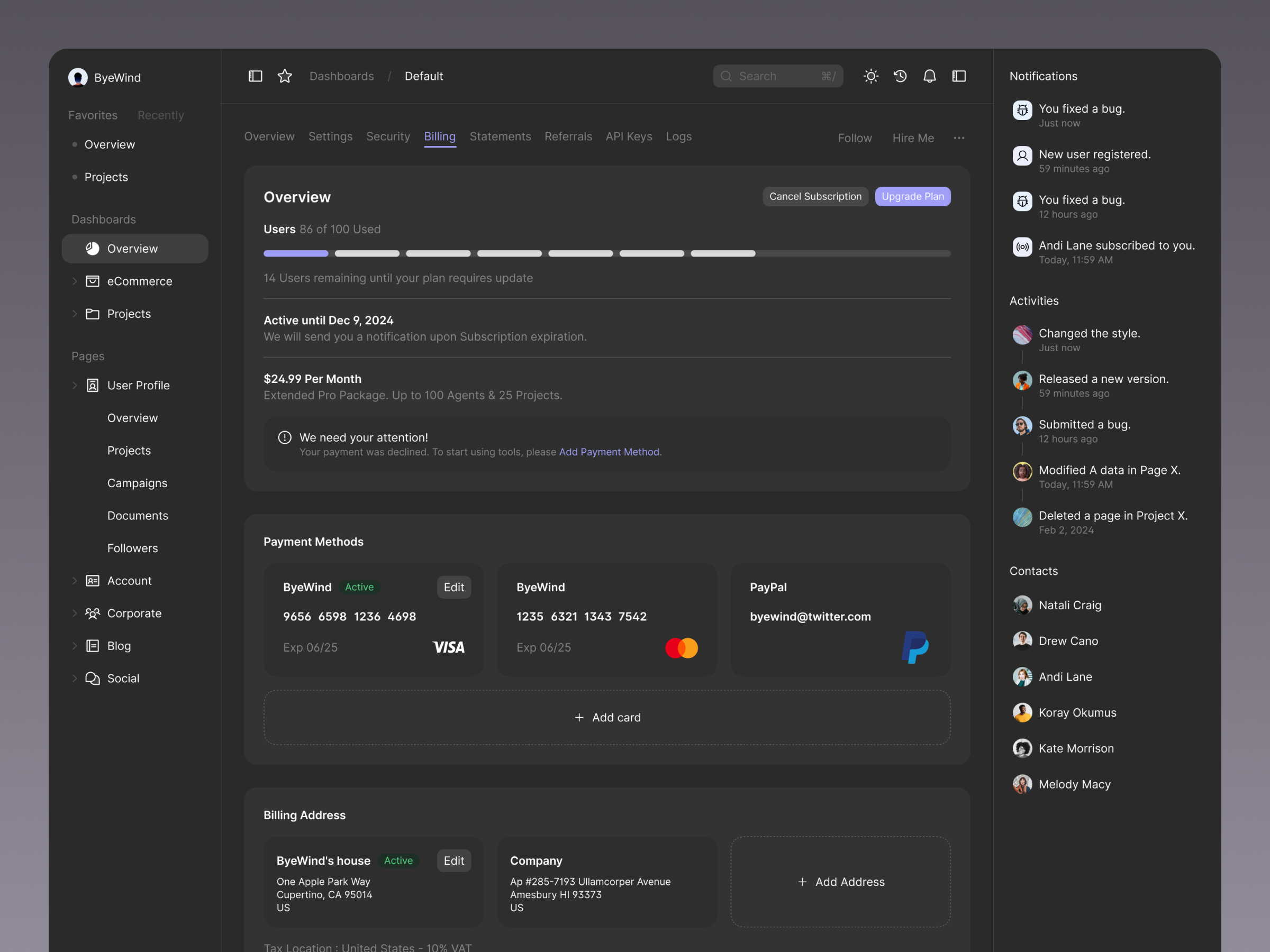Toggle the right sidebar panel icon
The height and width of the screenshot is (952, 1270).
pos(959,76)
